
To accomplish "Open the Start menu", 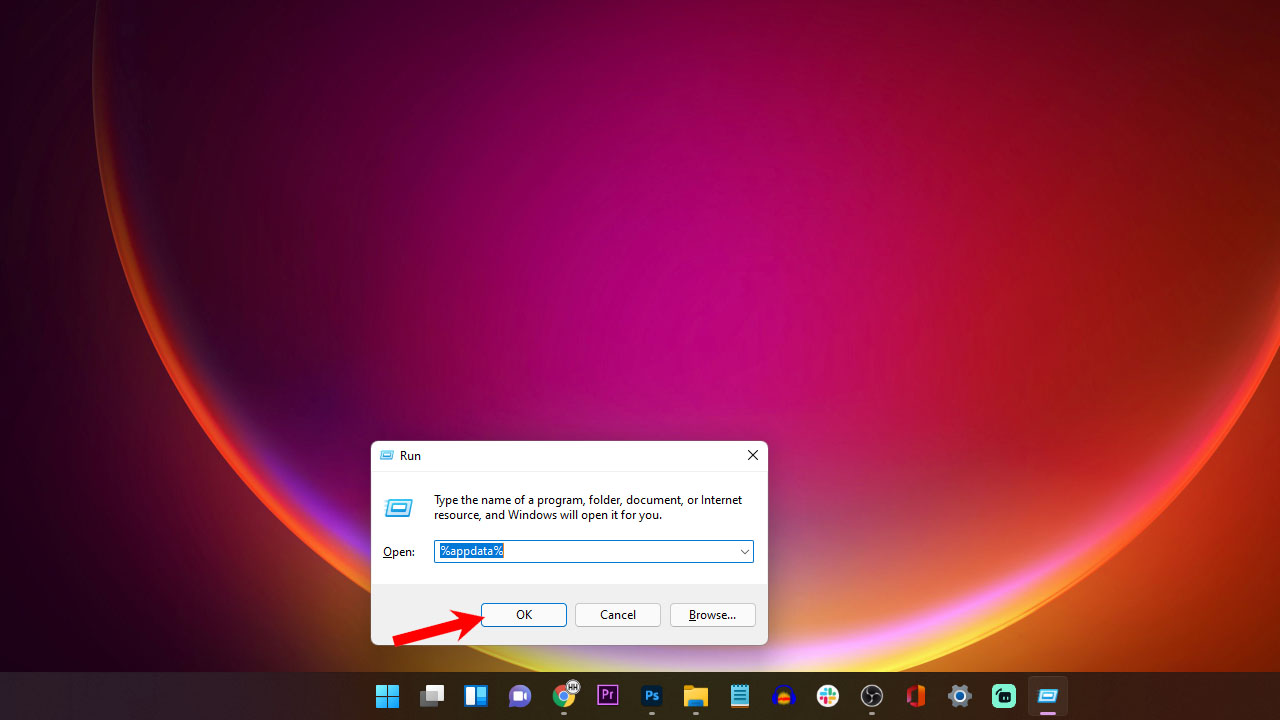I will tap(388, 695).
